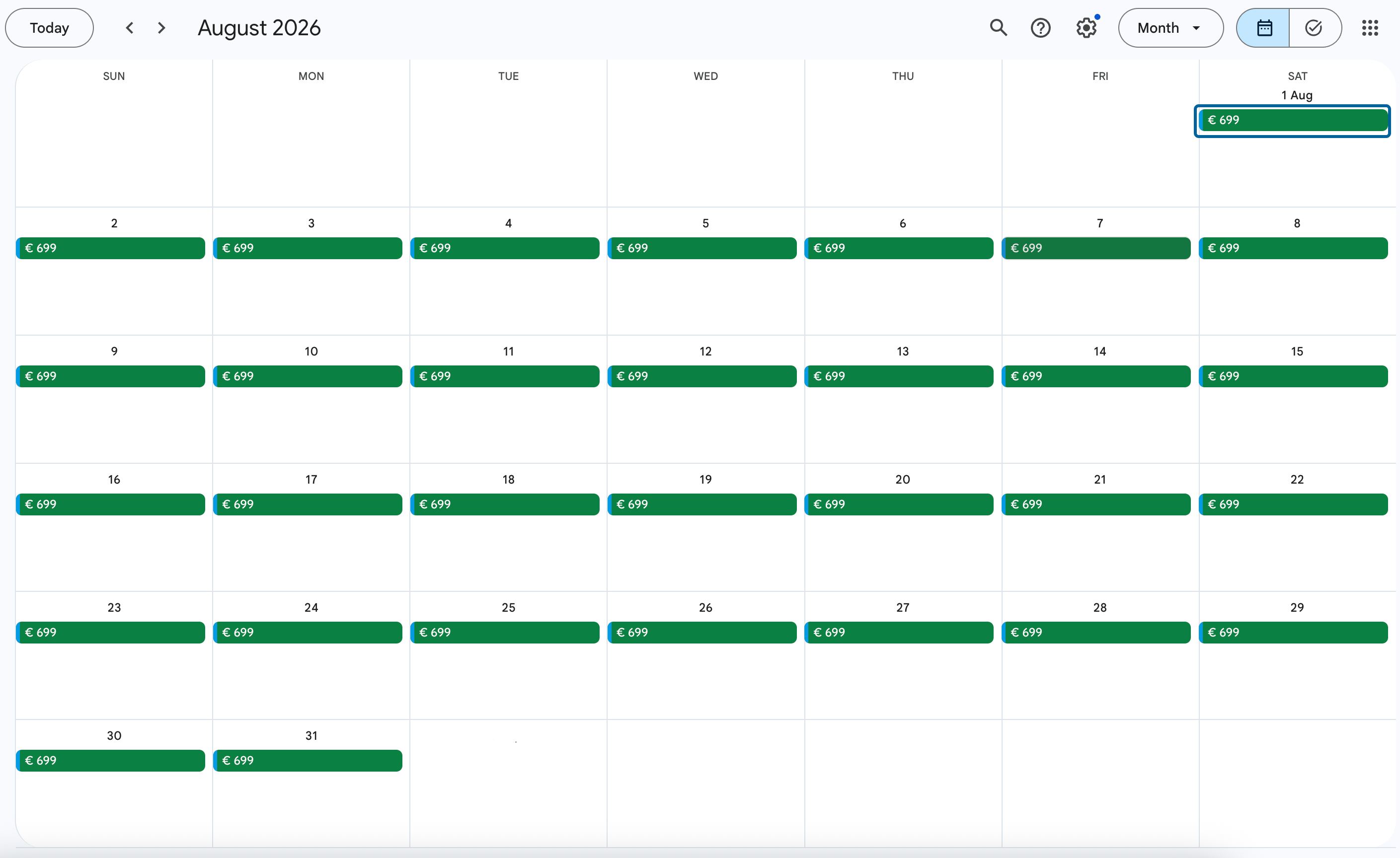
Task: Select the € 699 entry on August 6
Action: click(899, 248)
